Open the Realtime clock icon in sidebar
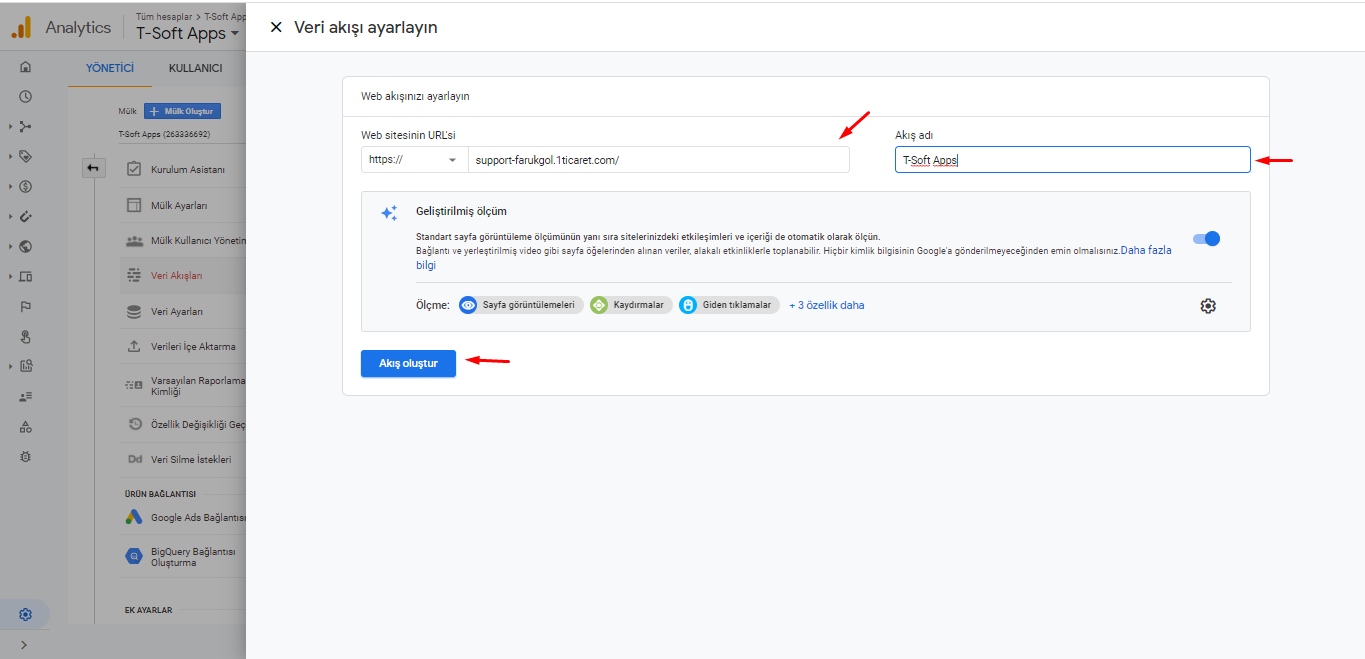Image resolution: width=1365 pixels, height=659 pixels. 26,97
